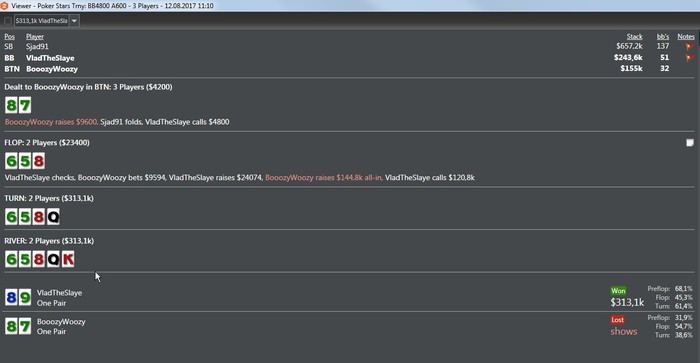Open the $313,1k VladTheSla hand dropdown arrow
This screenshot has width=700, height=363.
coord(74,21)
